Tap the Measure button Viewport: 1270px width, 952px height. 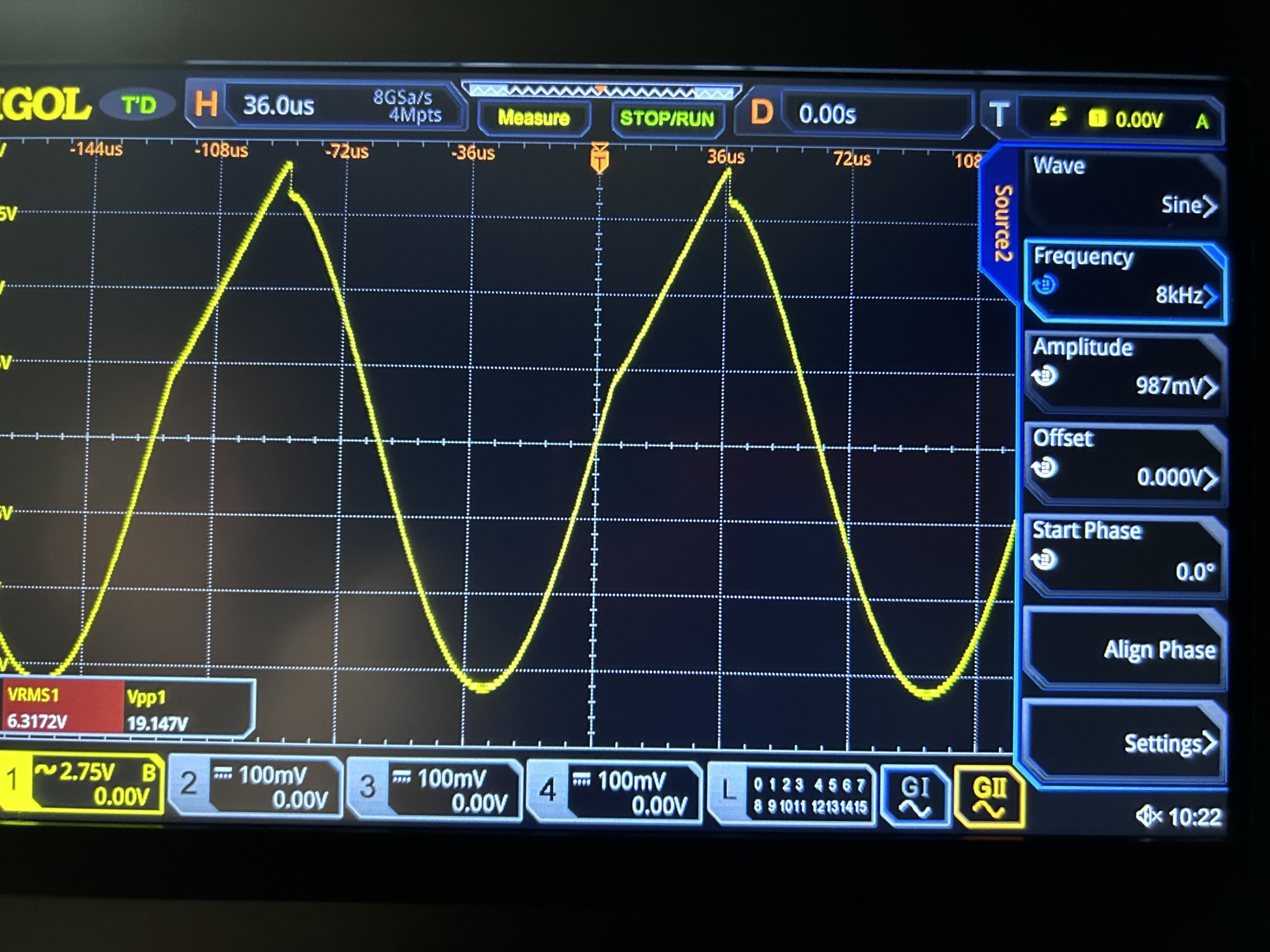coord(534,117)
